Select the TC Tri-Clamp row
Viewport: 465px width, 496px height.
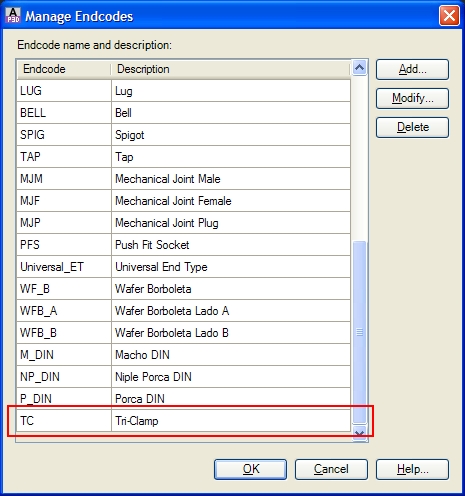(184, 421)
